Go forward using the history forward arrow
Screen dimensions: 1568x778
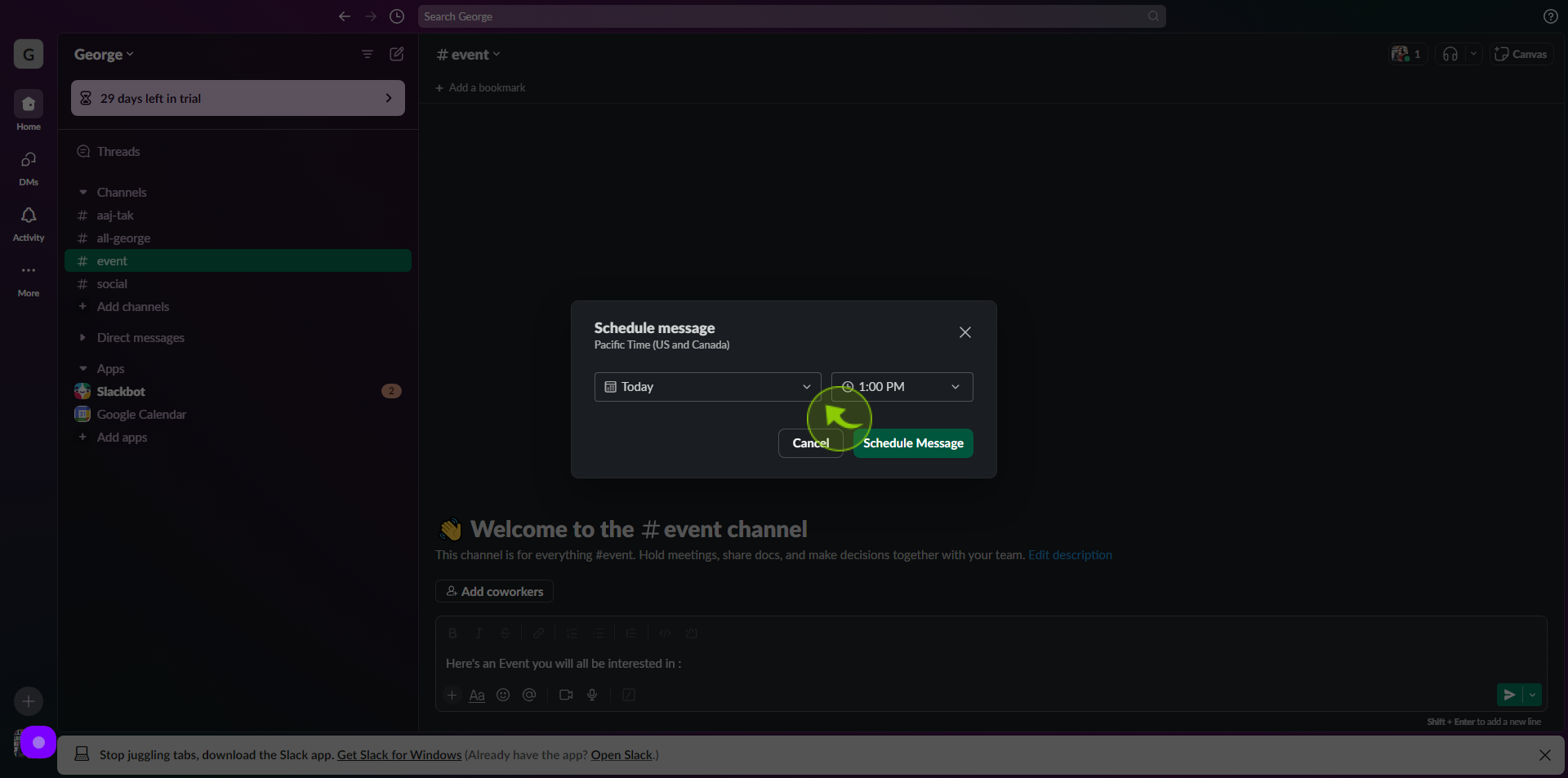coord(371,16)
